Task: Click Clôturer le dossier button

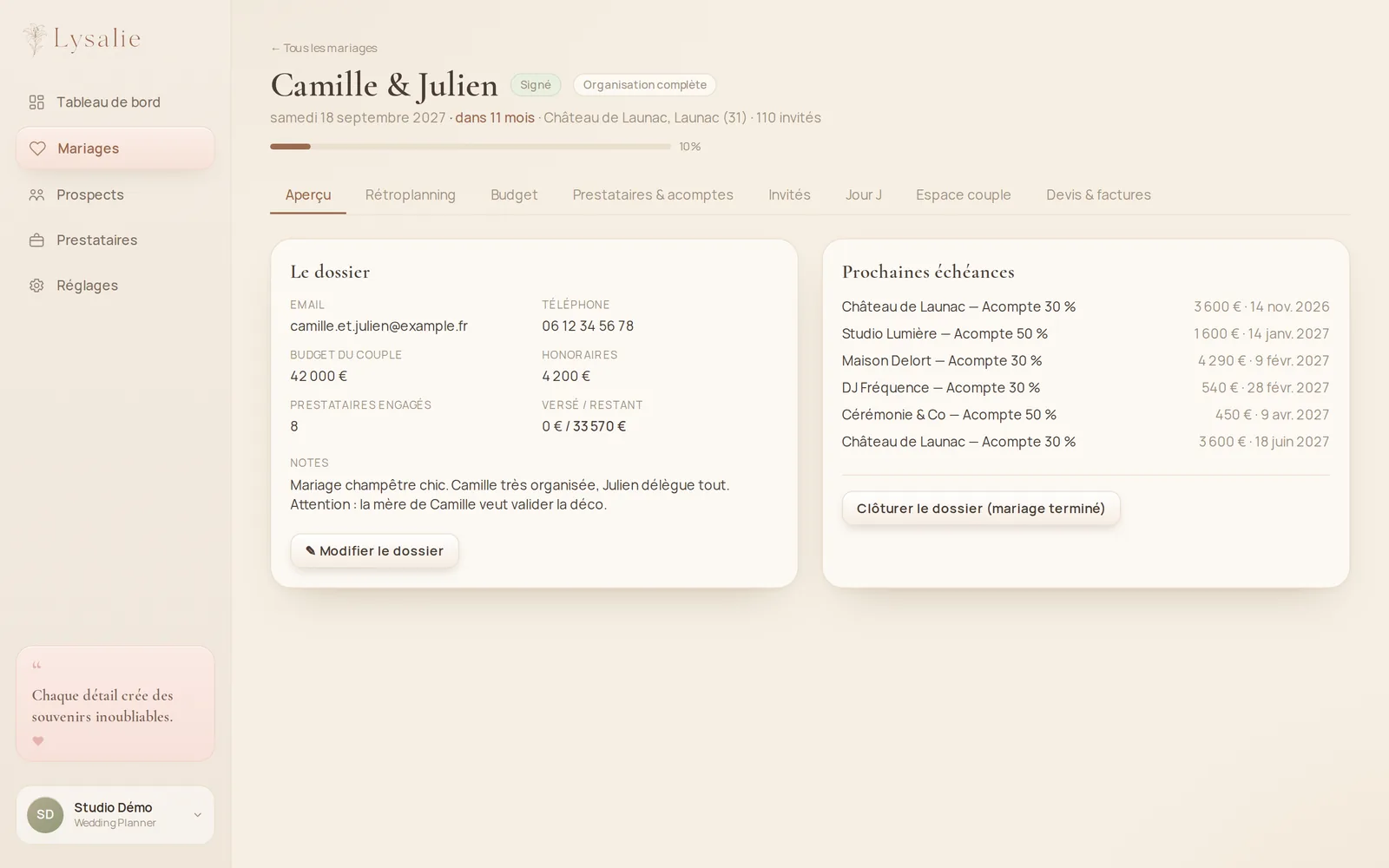Action: coord(981,509)
